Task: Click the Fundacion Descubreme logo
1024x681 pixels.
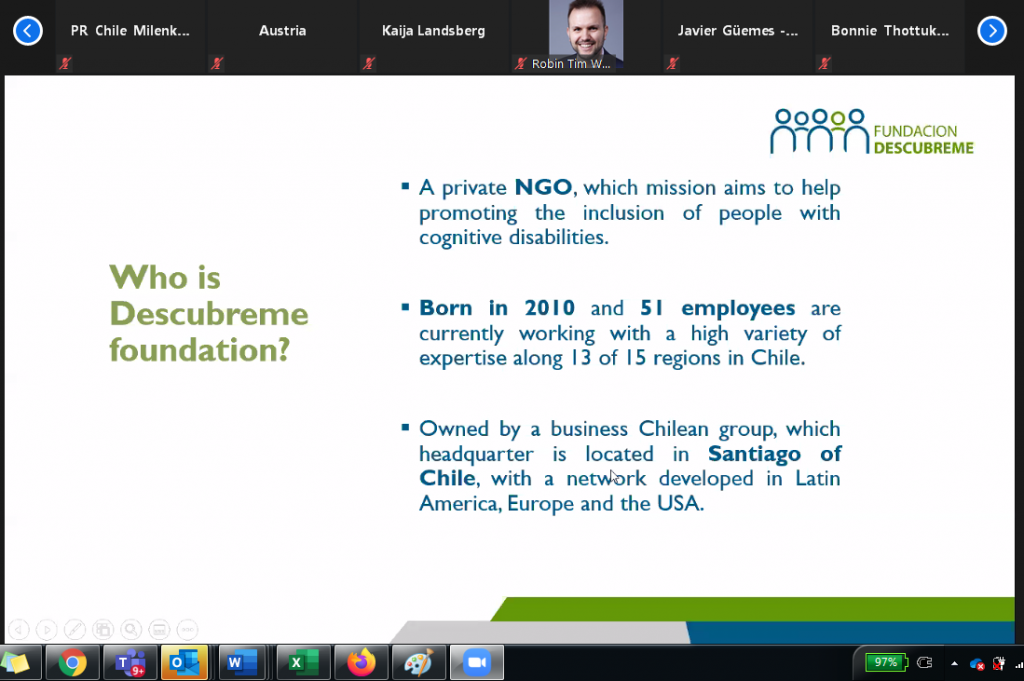Action: click(x=871, y=132)
